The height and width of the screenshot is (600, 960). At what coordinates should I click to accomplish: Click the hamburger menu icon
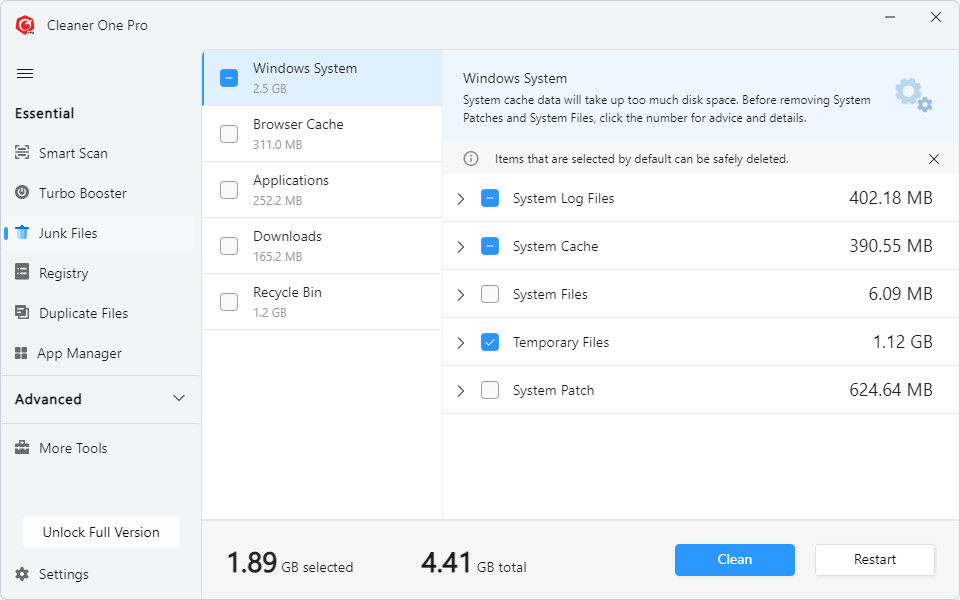(x=25, y=74)
